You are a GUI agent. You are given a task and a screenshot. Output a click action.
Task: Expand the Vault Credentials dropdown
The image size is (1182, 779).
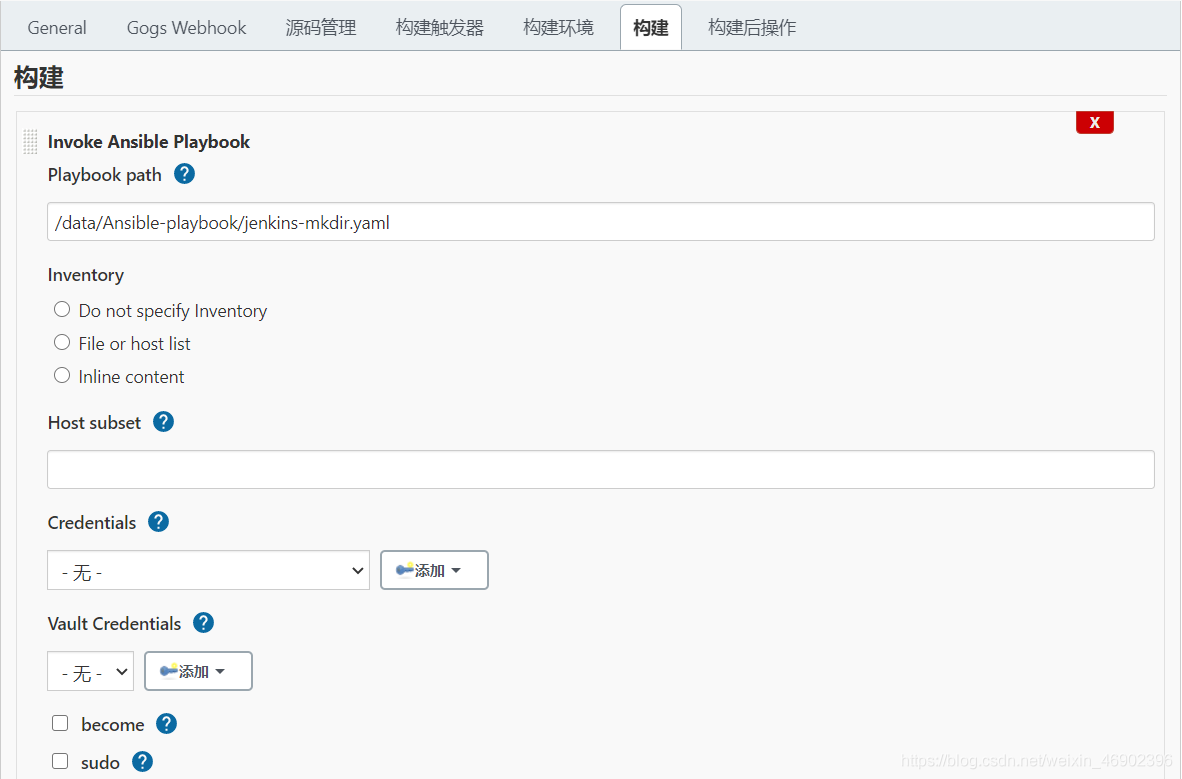point(90,671)
